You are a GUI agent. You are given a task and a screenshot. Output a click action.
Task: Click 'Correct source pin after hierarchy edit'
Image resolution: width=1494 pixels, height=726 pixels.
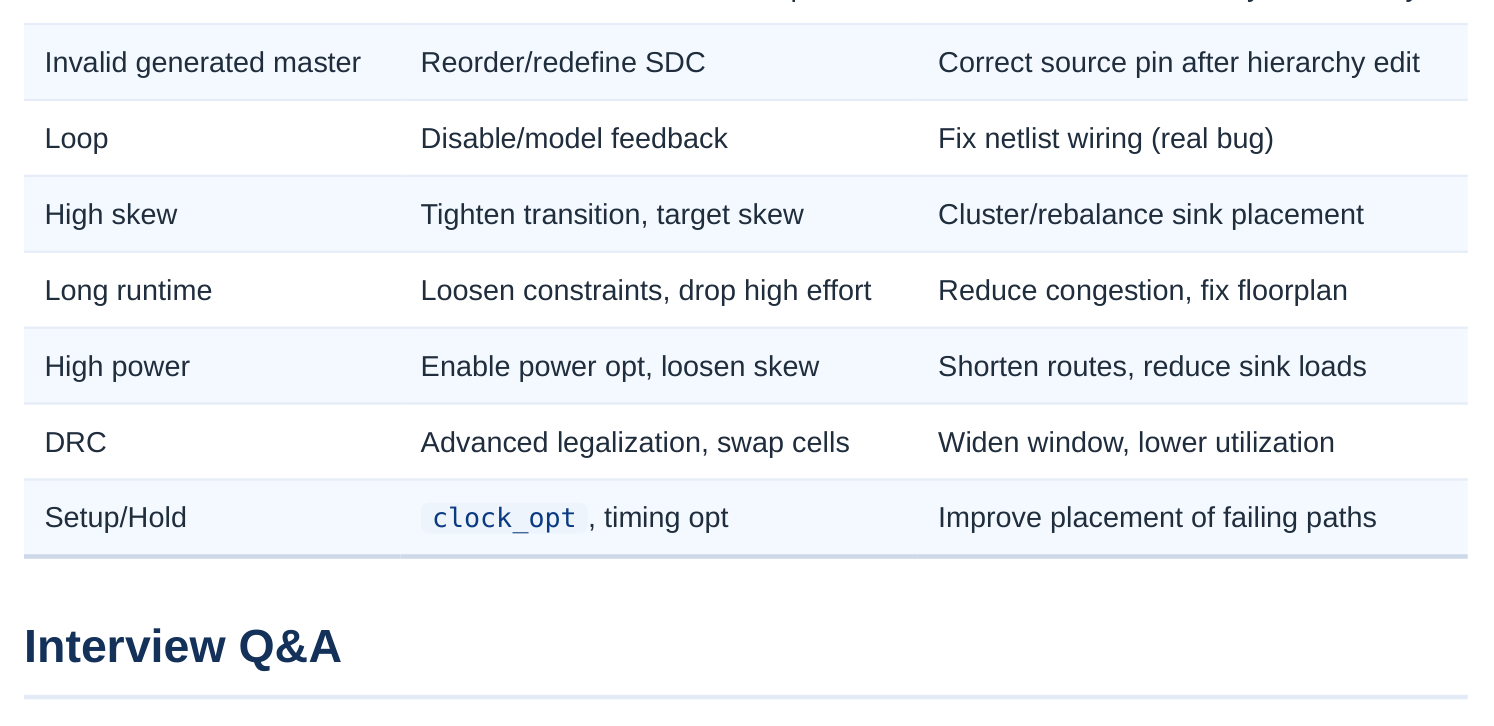tap(1179, 63)
